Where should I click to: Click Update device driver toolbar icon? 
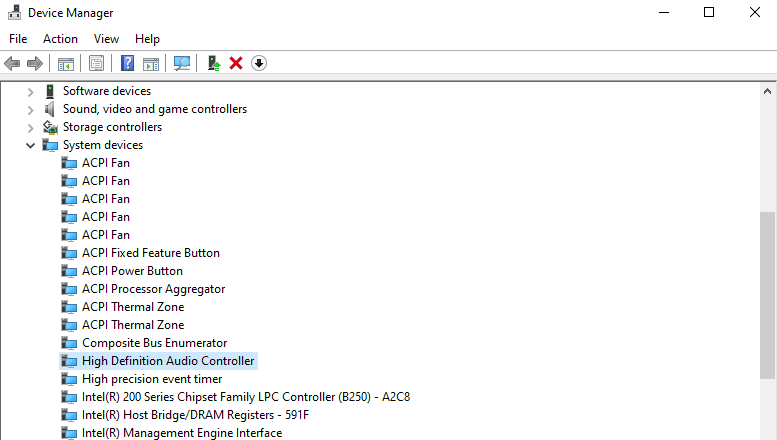point(214,63)
